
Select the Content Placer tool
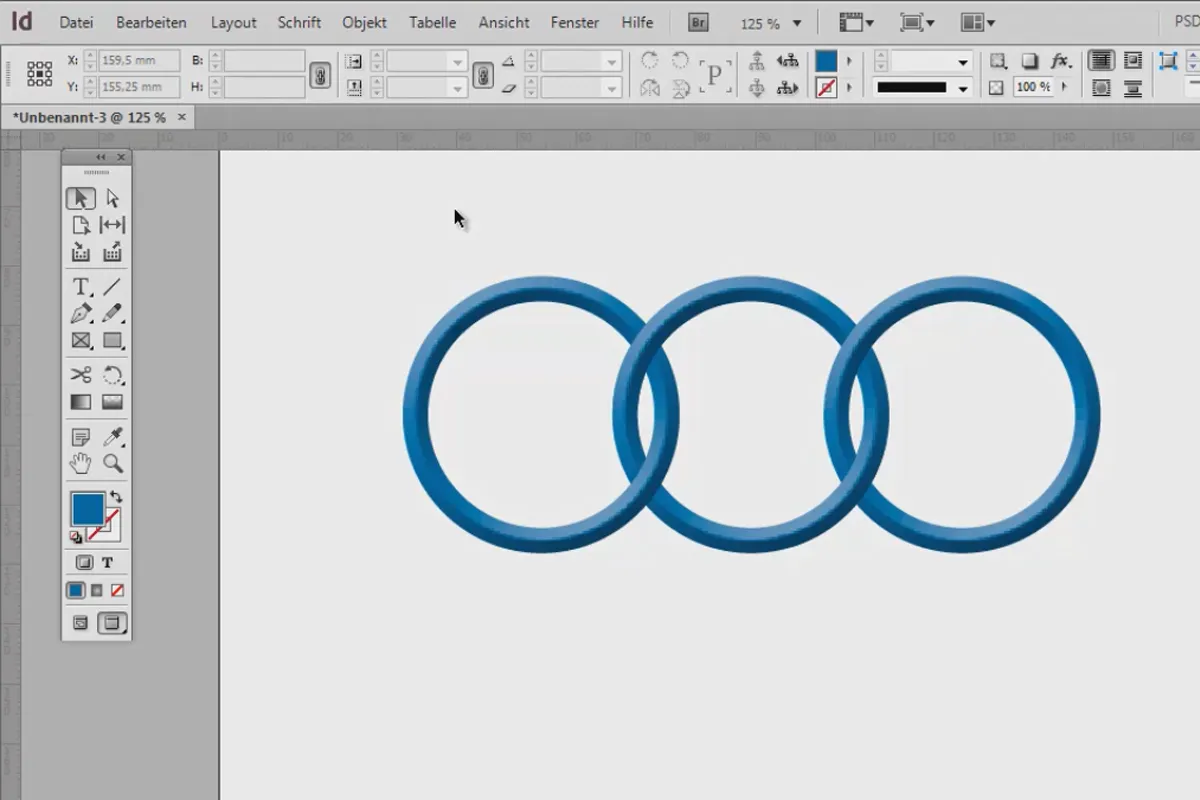click(112, 252)
